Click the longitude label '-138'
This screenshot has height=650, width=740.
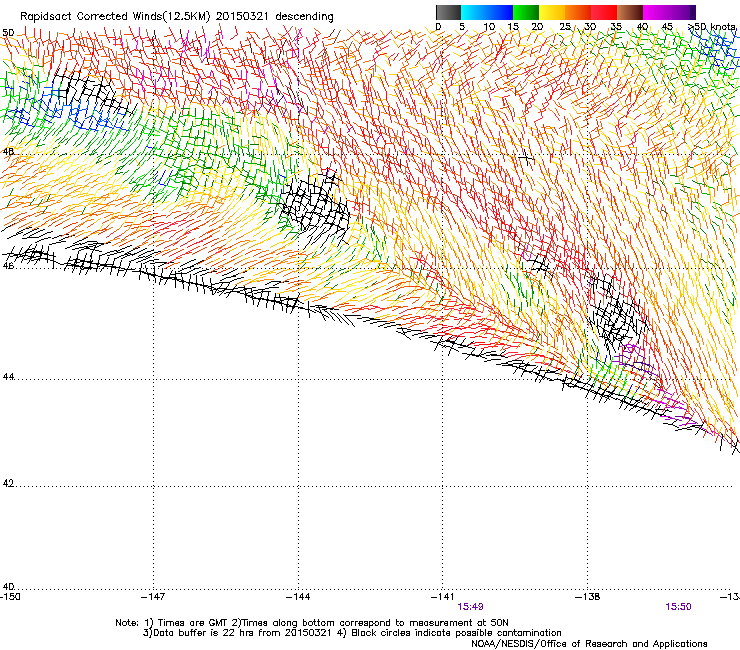pyautogui.click(x=588, y=597)
